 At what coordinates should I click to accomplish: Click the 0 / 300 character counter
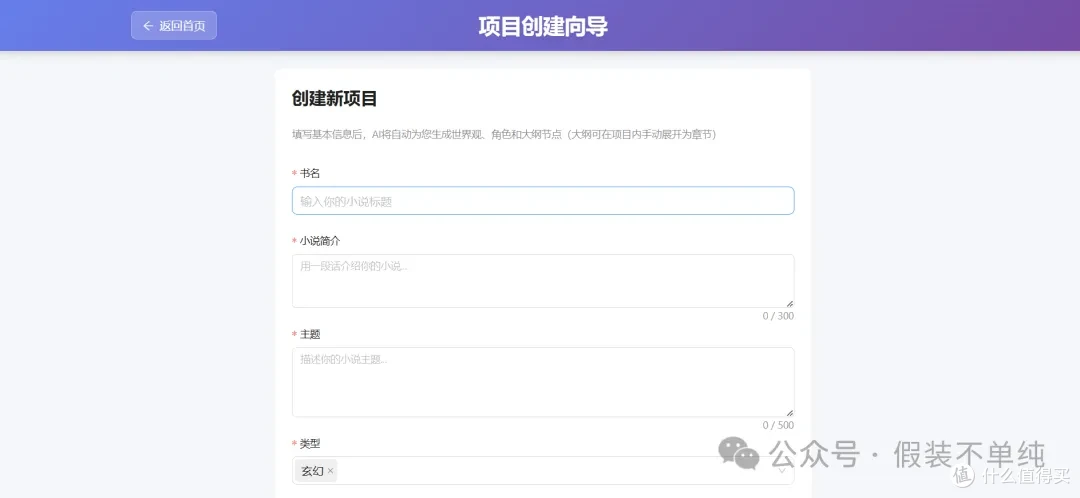(778, 316)
